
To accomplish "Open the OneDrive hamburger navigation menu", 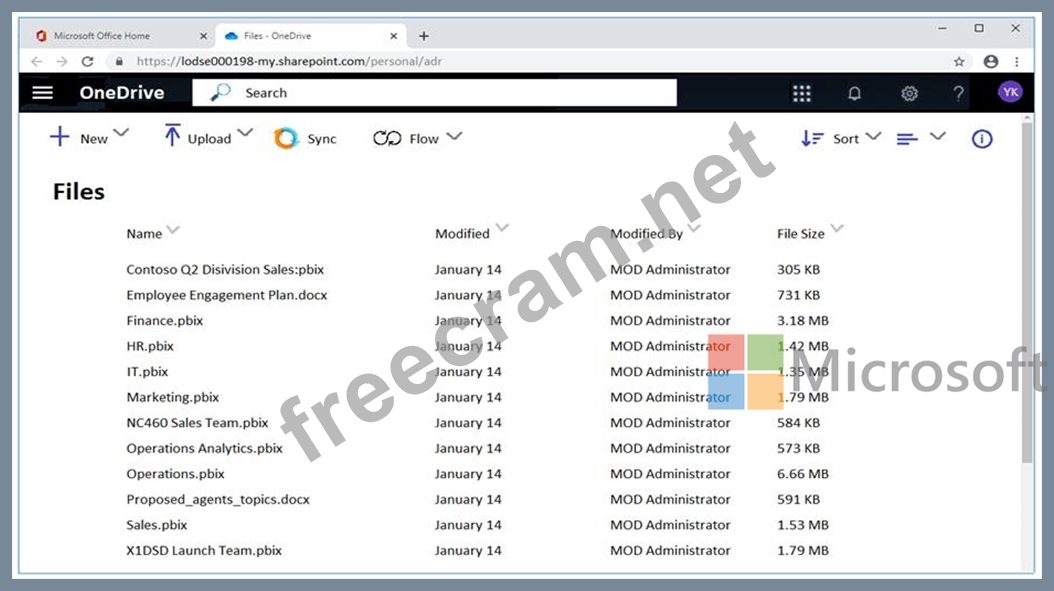I will click(x=42, y=93).
